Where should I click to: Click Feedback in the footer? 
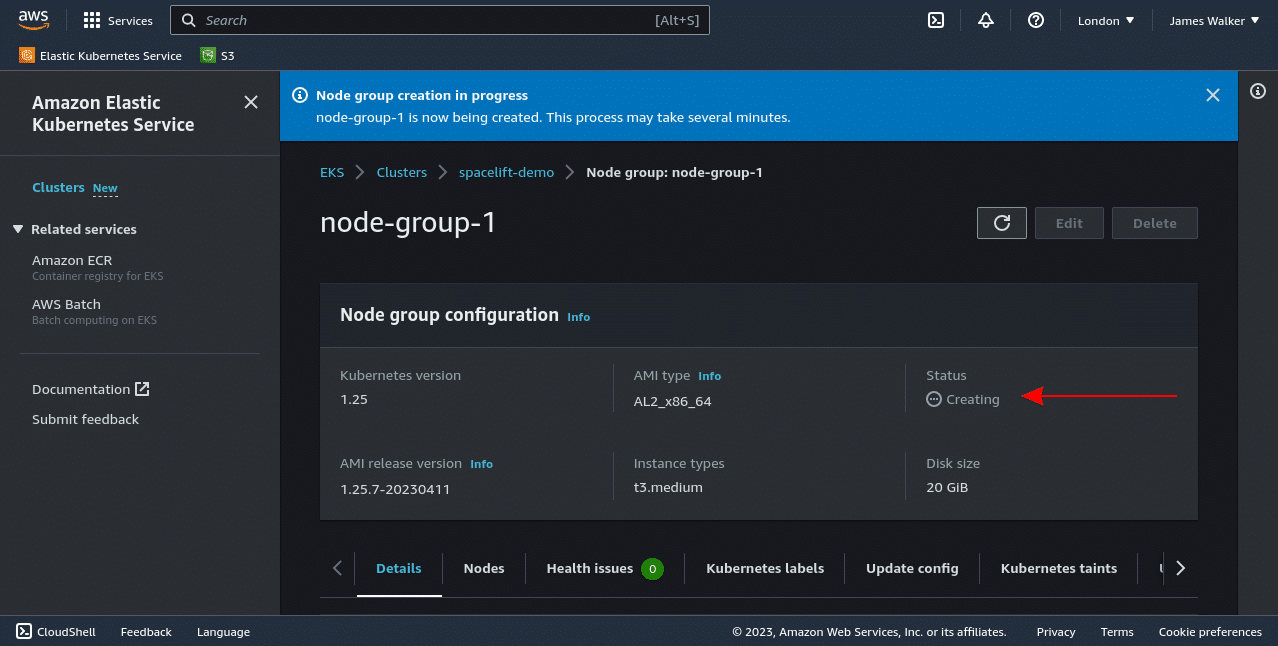146,631
